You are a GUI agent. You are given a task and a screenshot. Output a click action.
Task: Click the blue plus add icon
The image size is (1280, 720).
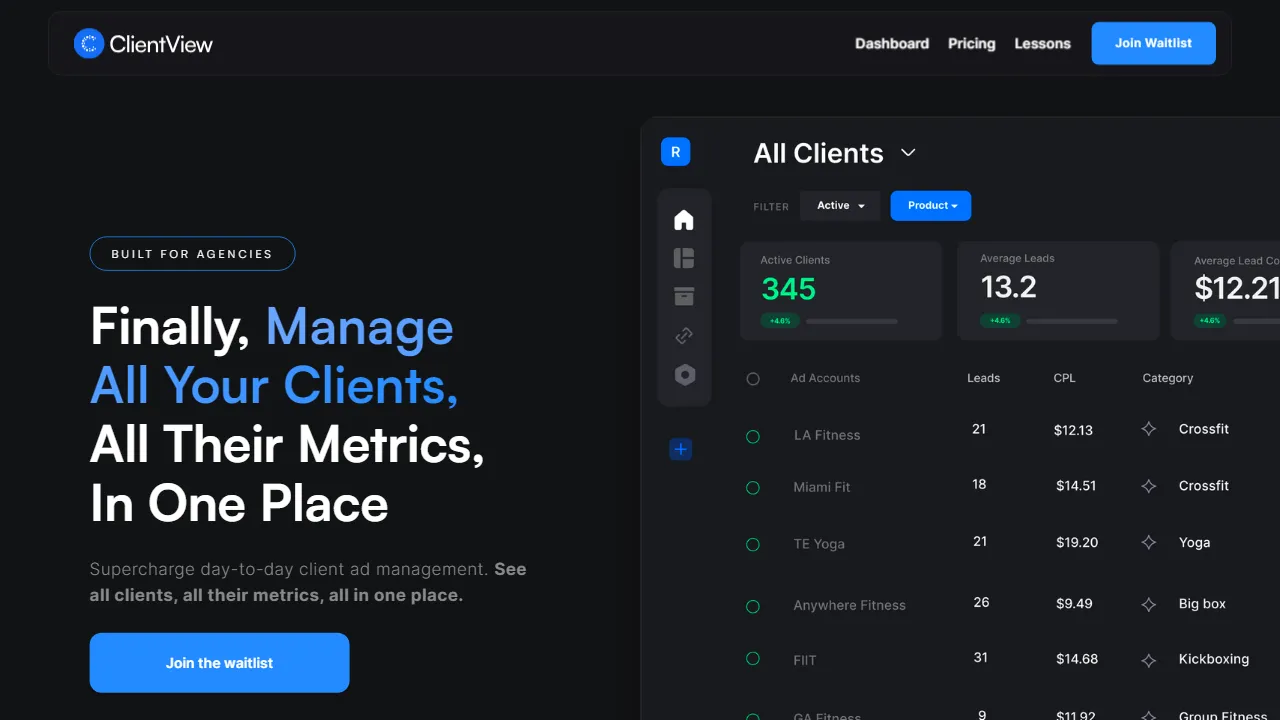[x=681, y=449]
